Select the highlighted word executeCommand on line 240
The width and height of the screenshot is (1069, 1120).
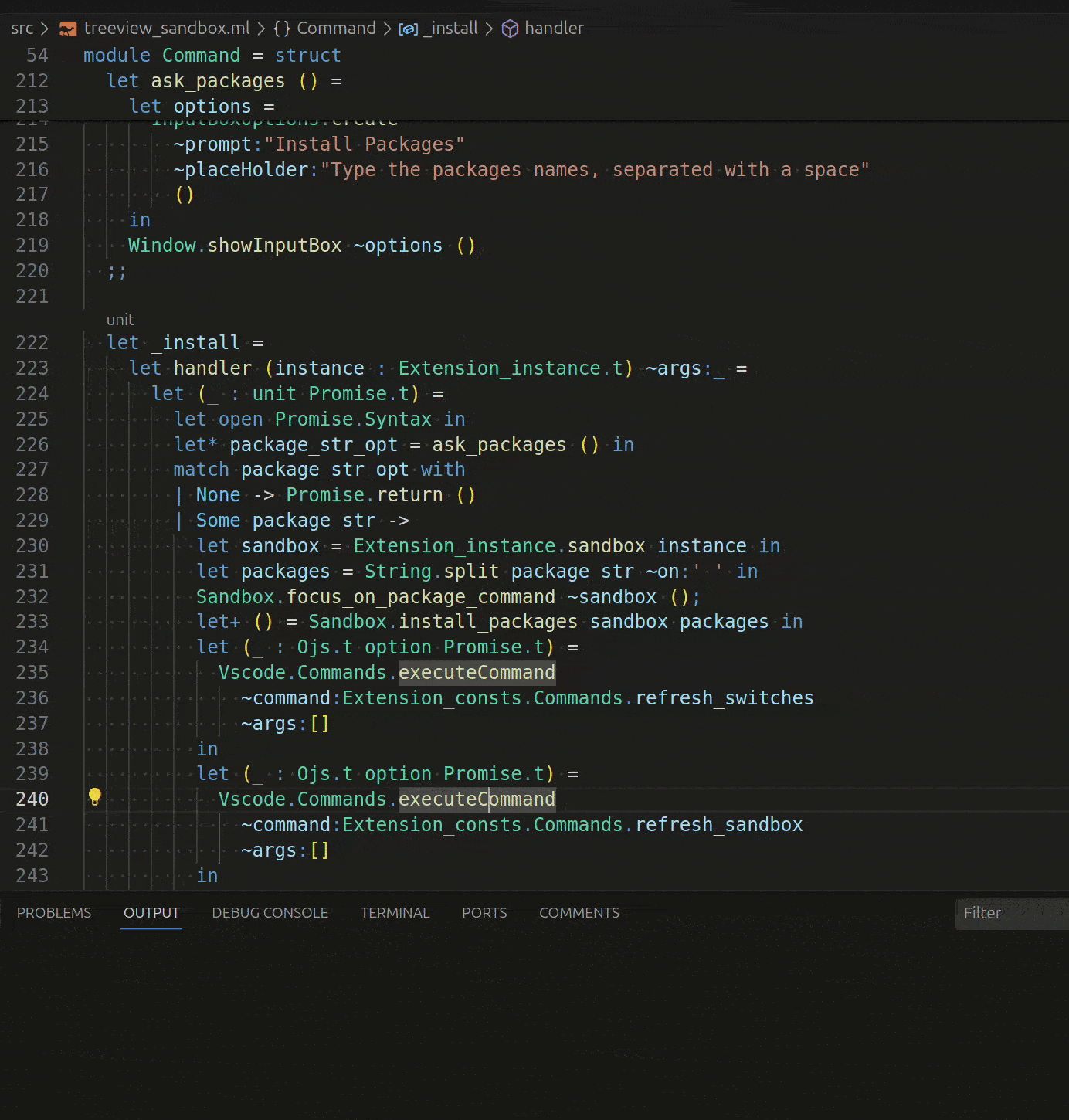[477, 799]
